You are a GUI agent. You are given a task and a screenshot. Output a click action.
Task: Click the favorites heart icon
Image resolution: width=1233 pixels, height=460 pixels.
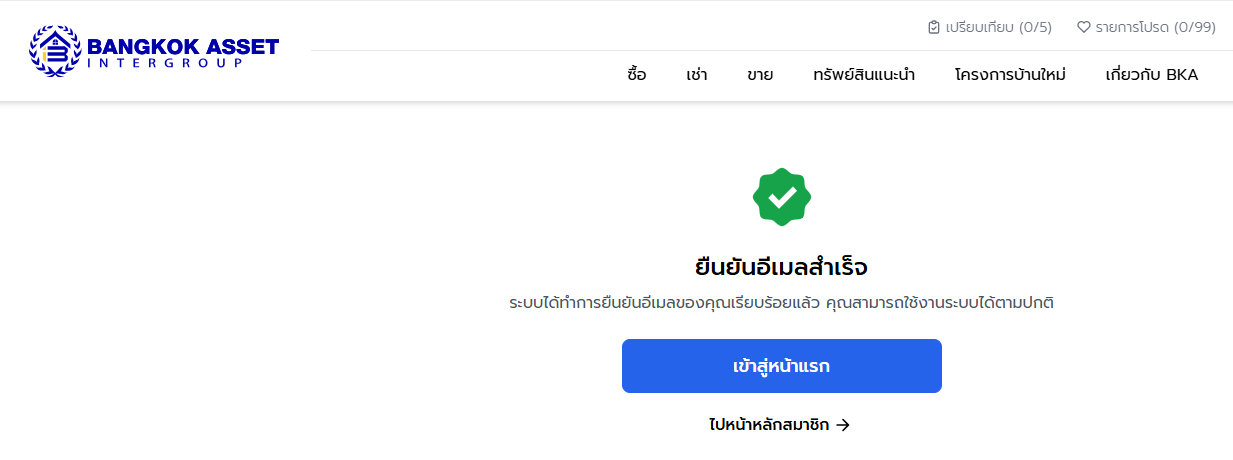pos(1083,27)
